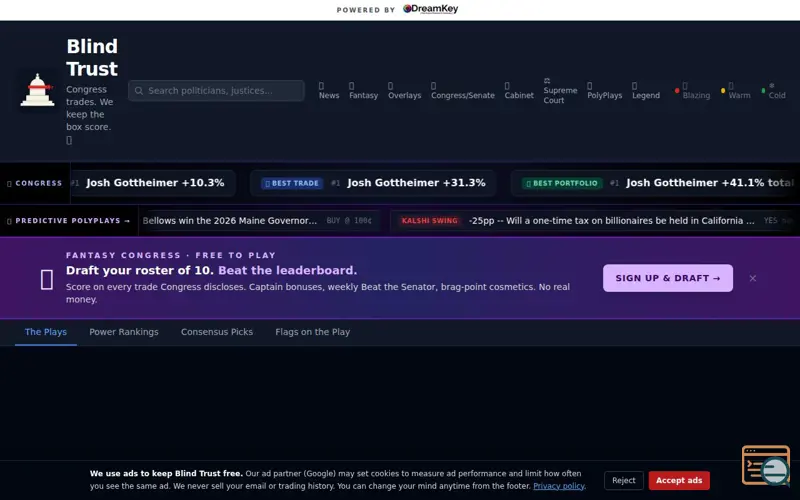The image size is (800, 500).
Task: Focus the politicians search field
Action: [x=216, y=91]
